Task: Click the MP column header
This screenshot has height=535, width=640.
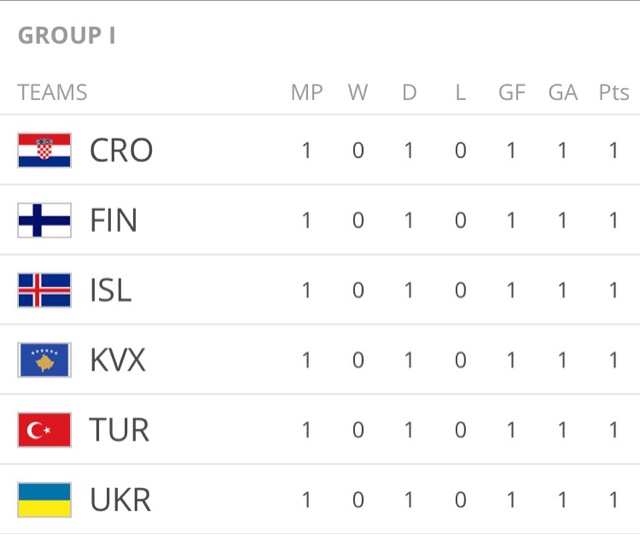Action: click(x=307, y=93)
